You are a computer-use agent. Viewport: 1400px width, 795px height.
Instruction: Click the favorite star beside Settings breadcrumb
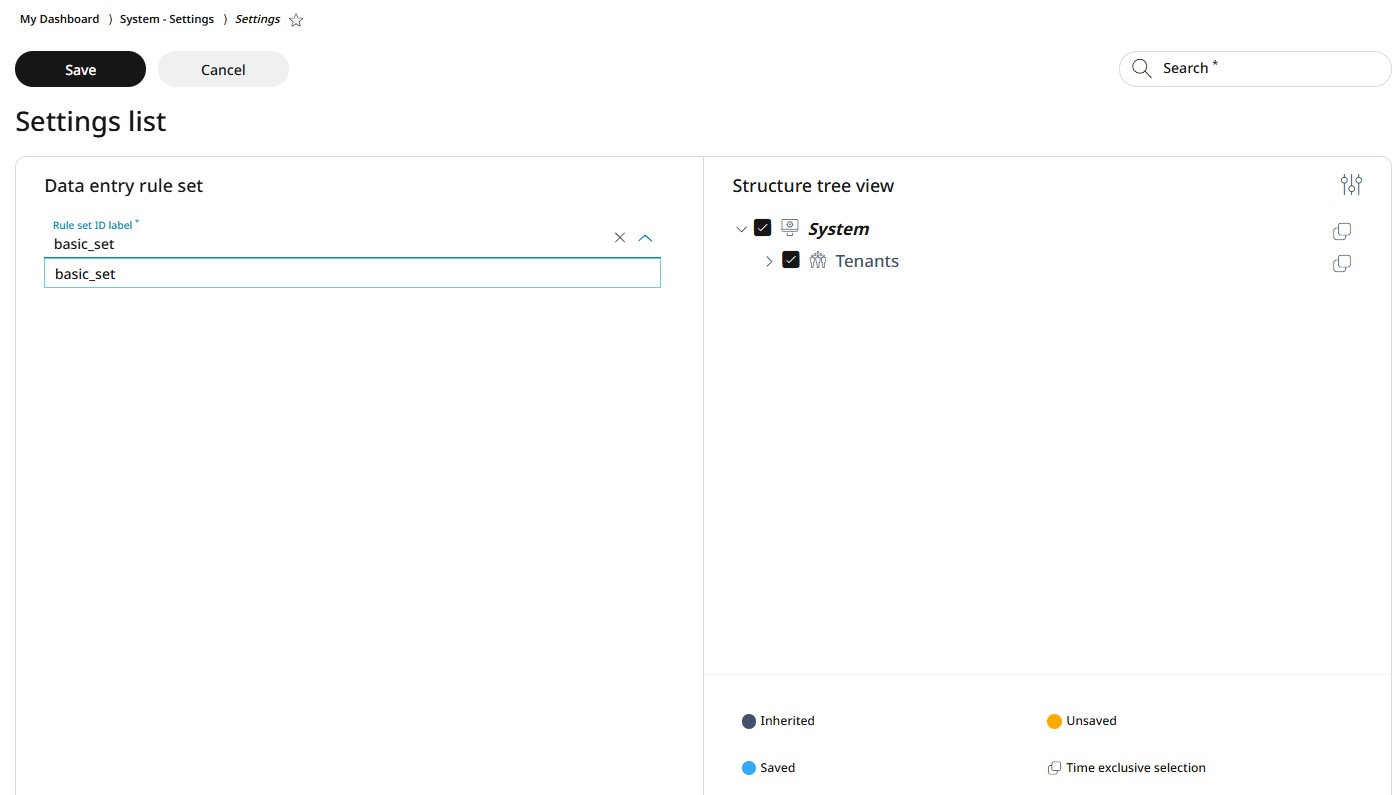click(296, 20)
